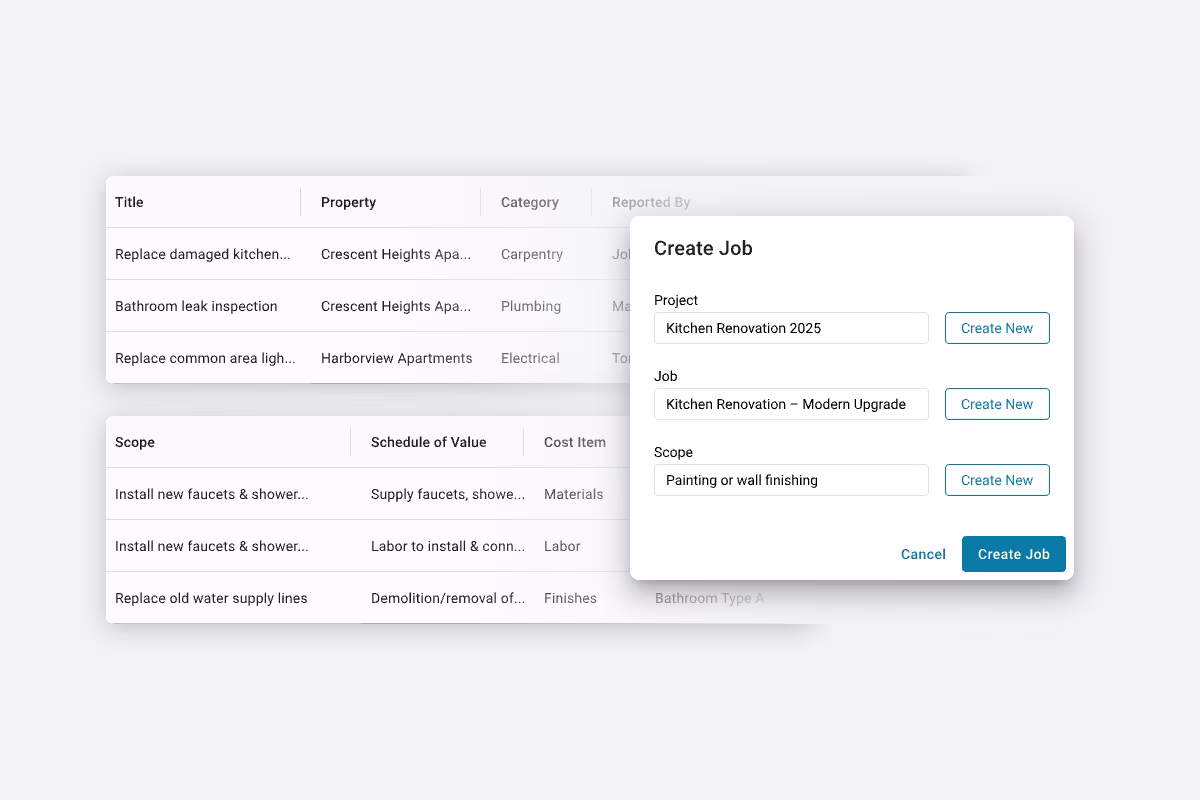Click the Create New button beside Project
Screen dimensions: 1200x800
[996, 327]
